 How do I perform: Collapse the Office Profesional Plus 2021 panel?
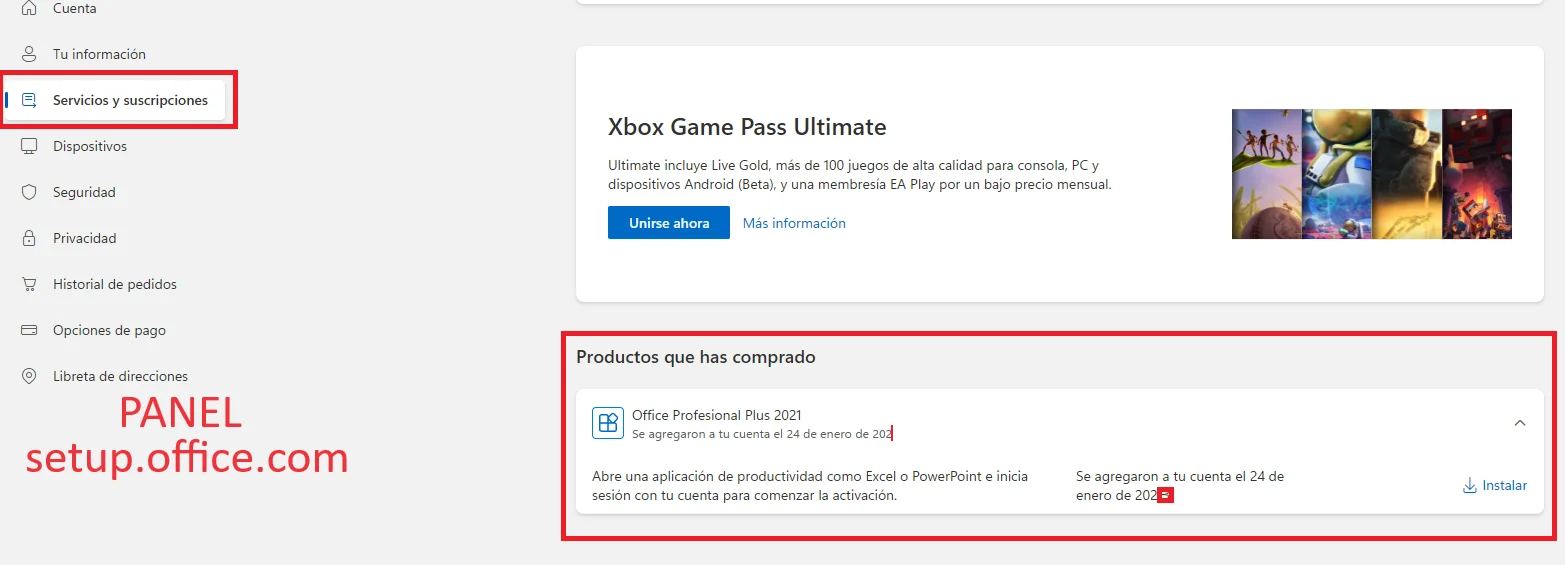pyautogui.click(x=1520, y=423)
